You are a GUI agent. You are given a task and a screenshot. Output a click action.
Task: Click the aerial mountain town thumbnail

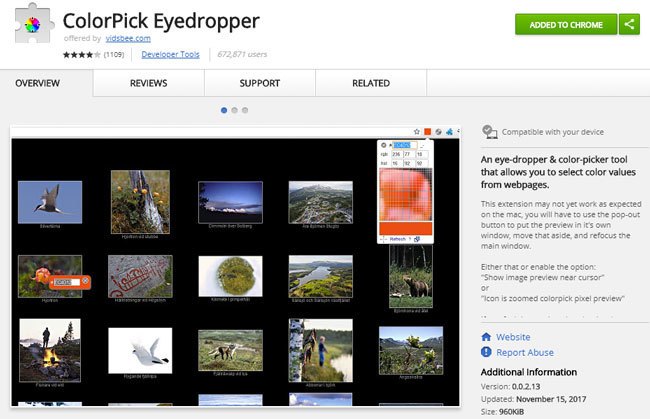click(x=321, y=202)
